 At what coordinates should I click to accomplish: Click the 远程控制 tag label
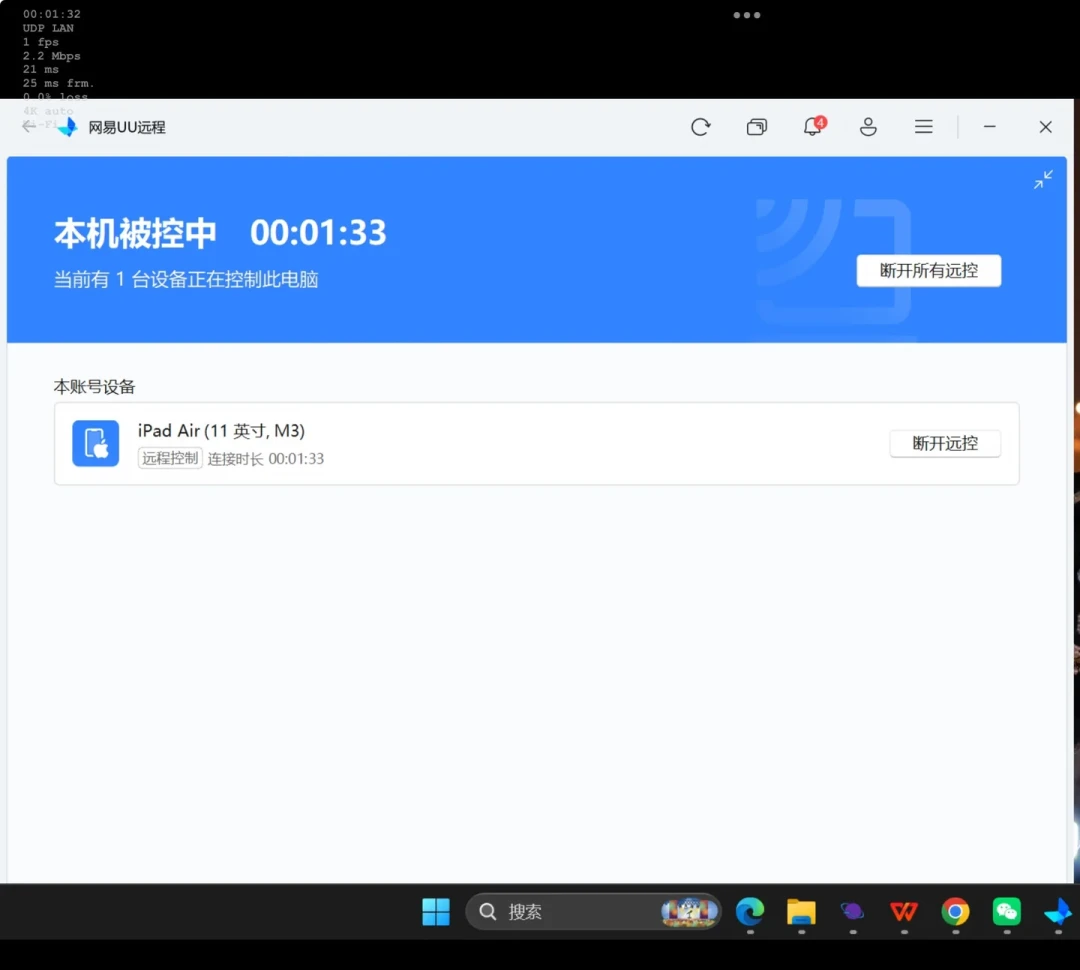click(170, 458)
